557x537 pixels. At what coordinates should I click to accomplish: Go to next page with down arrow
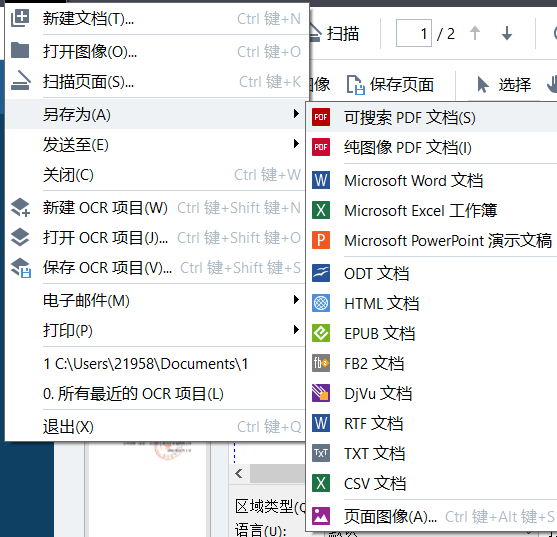click(507, 33)
